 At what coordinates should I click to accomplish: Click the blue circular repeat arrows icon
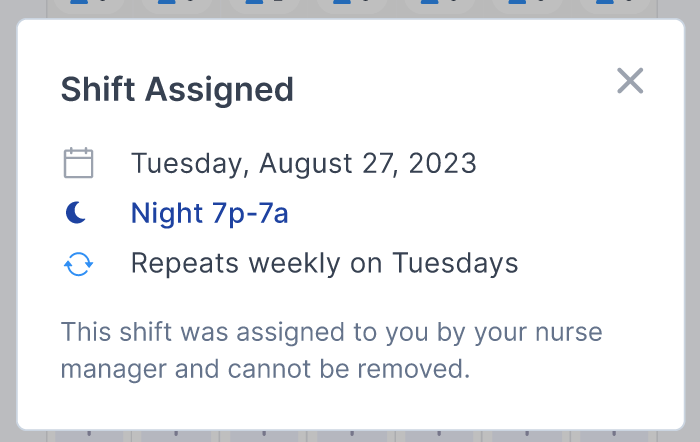pyautogui.click(x=79, y=264)
